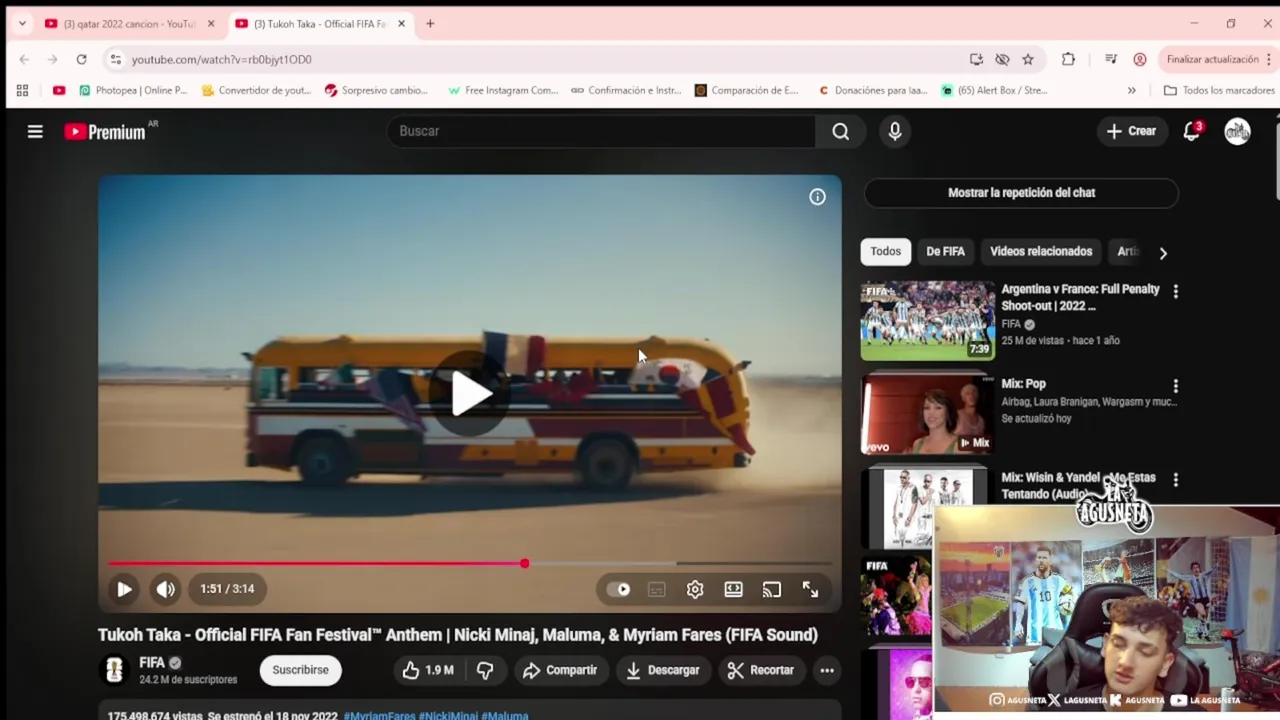Click the search magnifier button
Image resolution: width=1280 pixels, height=720 pixels.
[841, 131]
